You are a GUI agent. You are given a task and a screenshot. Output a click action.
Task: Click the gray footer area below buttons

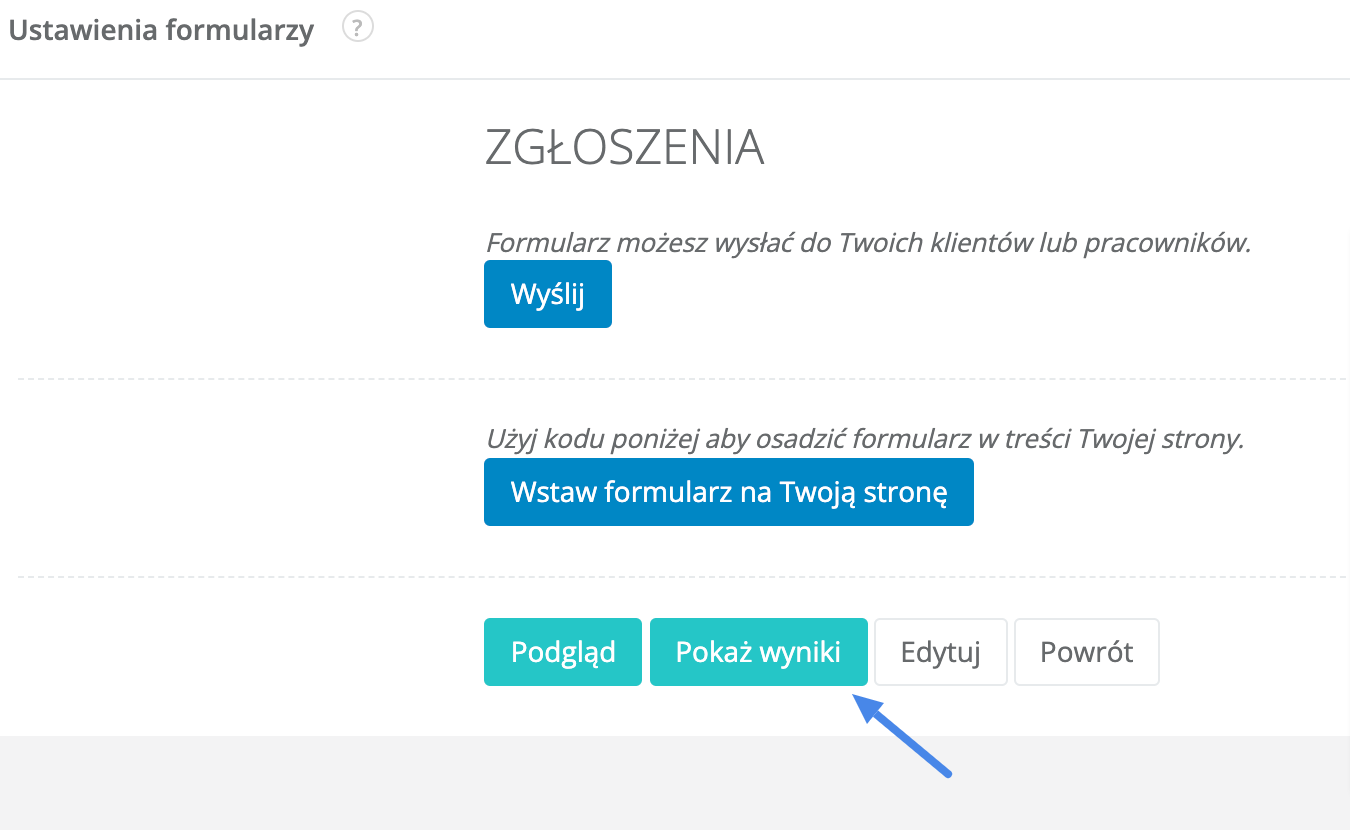pyautogui.click(x=400, y=785)
